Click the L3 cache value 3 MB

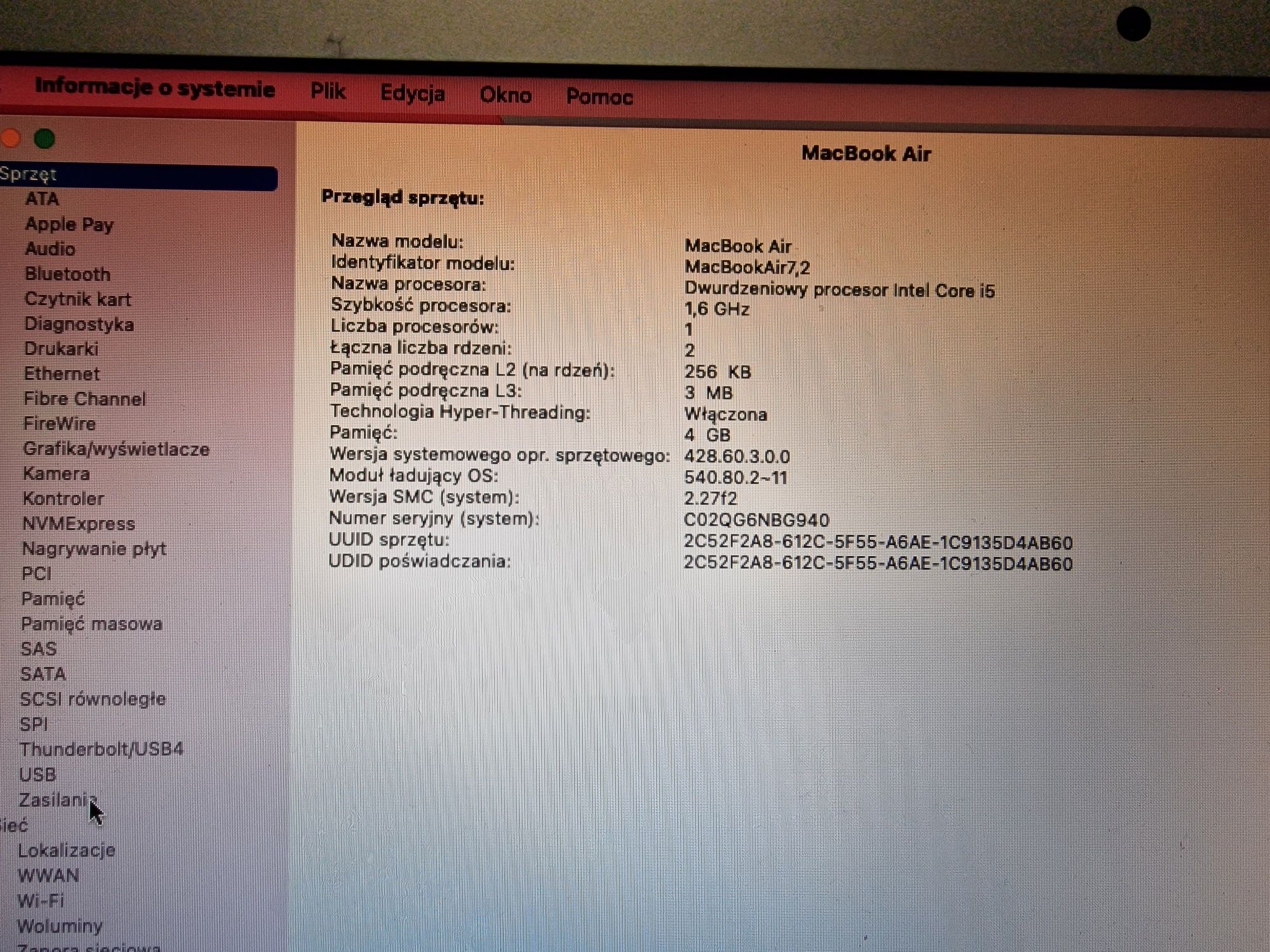(x=709, y=393)
